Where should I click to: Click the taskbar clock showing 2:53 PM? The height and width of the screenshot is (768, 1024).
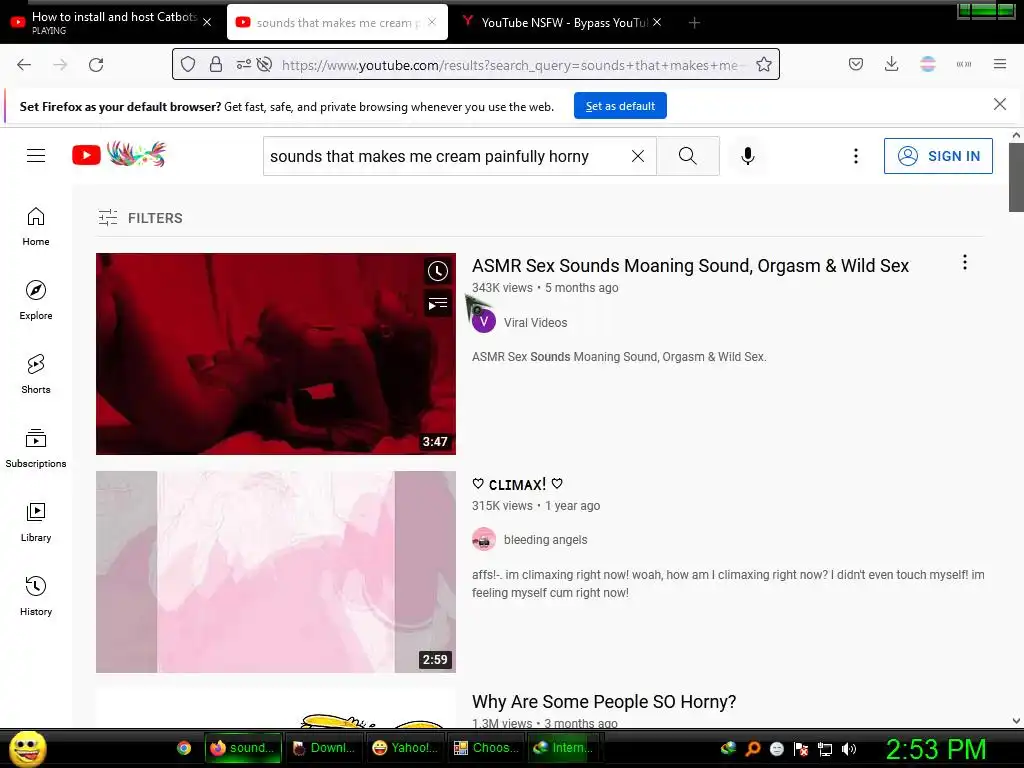click(935, 748)
